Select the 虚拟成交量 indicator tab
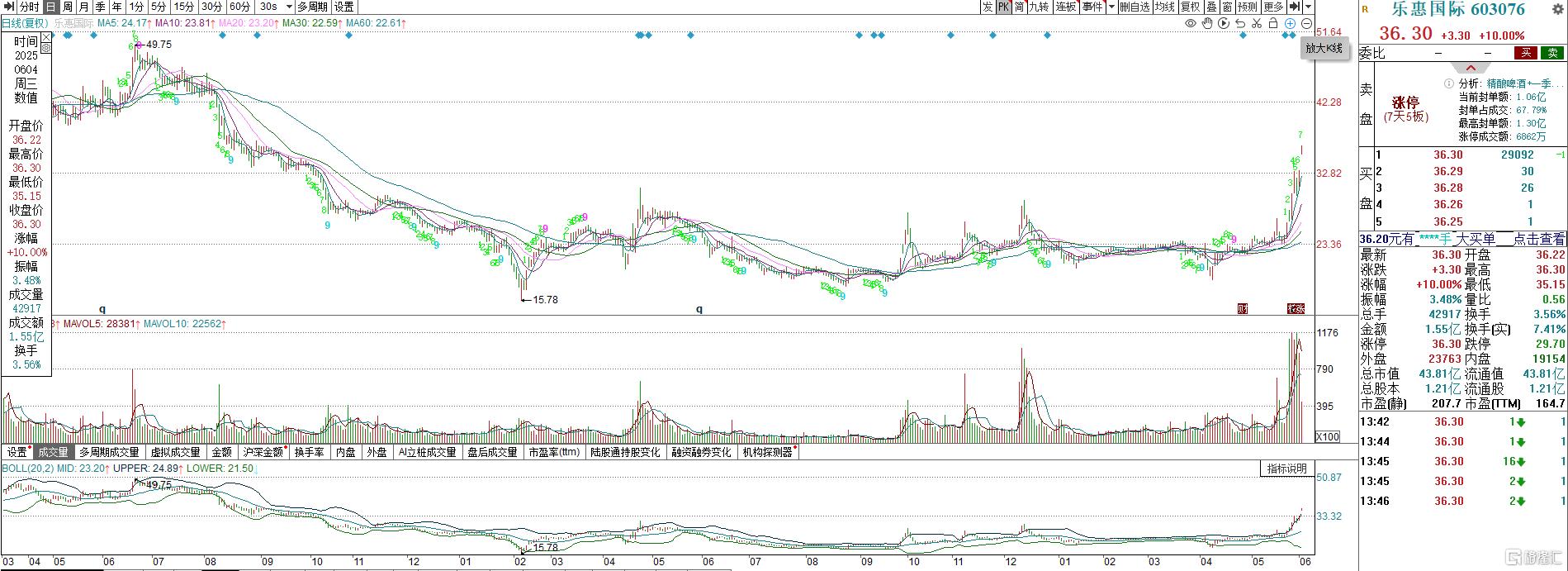The height and width of the screenshot is (571, 1568). pos(175,453)
